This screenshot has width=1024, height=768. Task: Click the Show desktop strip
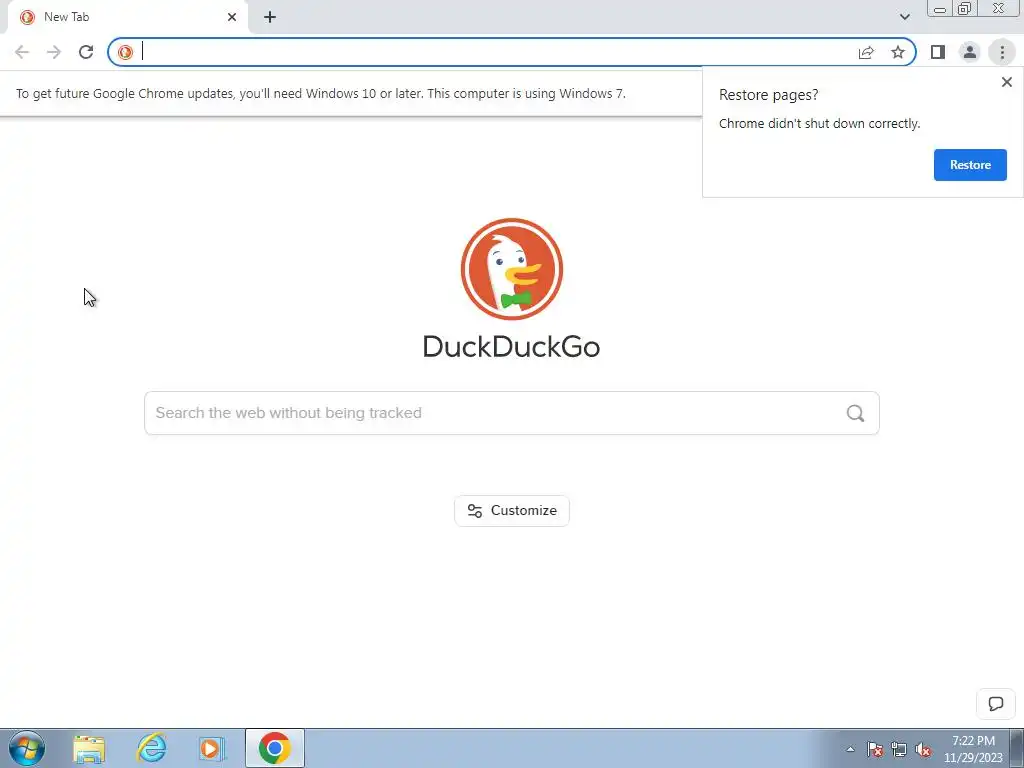1016,748
